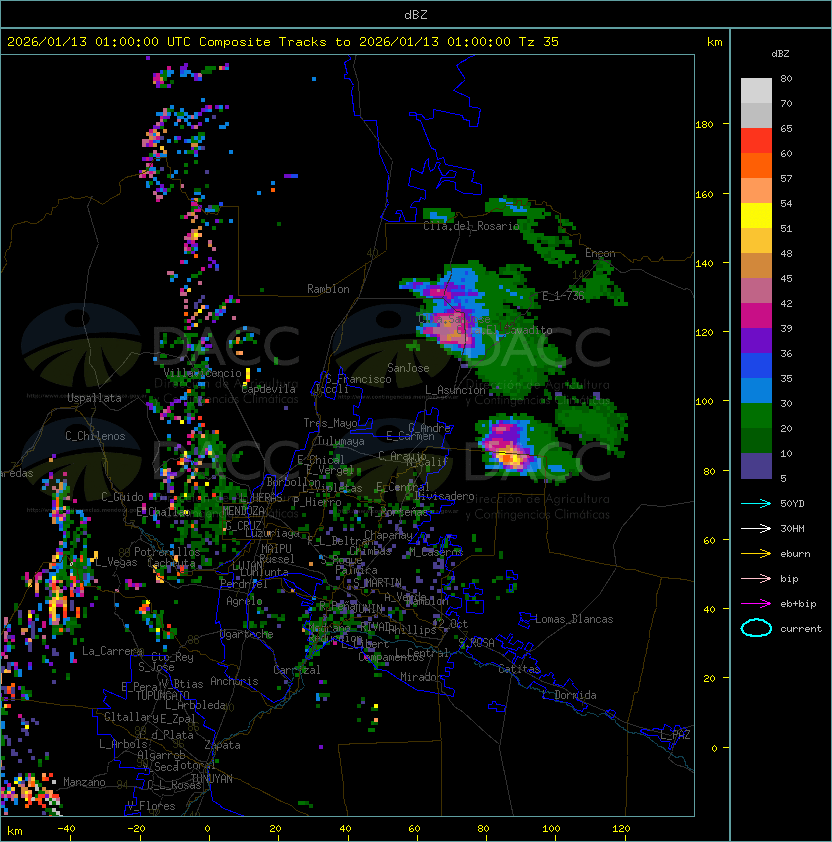Image resolution: width=832 pixels, height=842 pixels.
Task: Click the 'La_Carrera' map label
Action: tap(113, 651)
